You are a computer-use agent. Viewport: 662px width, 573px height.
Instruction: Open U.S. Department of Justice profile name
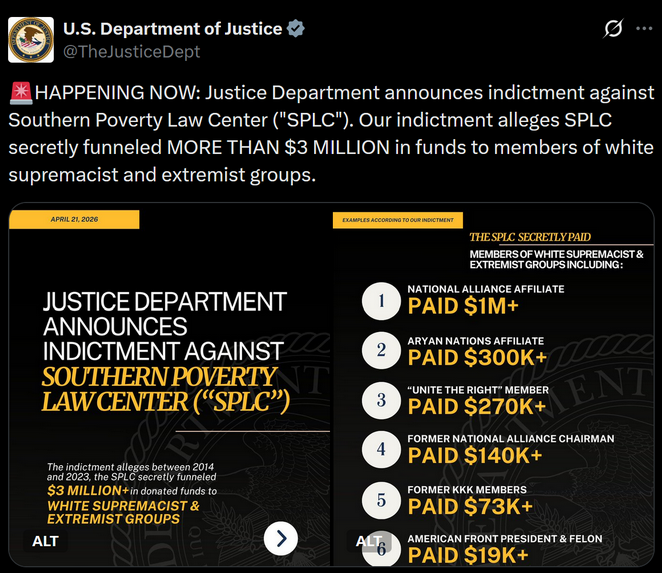[173, 29]
